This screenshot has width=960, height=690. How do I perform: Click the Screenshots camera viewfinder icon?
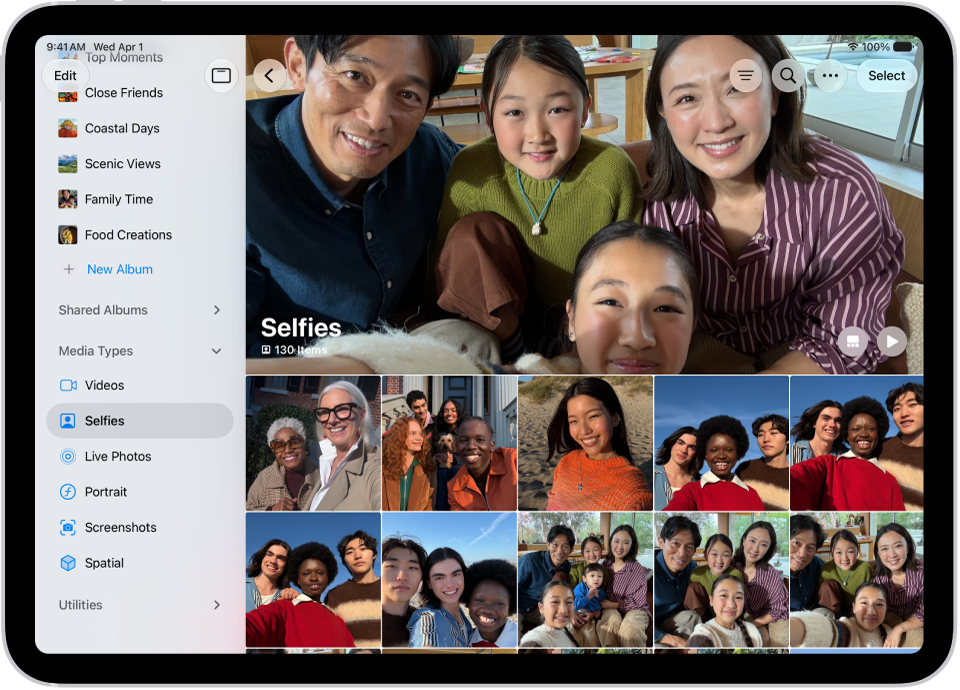(68, 527)
